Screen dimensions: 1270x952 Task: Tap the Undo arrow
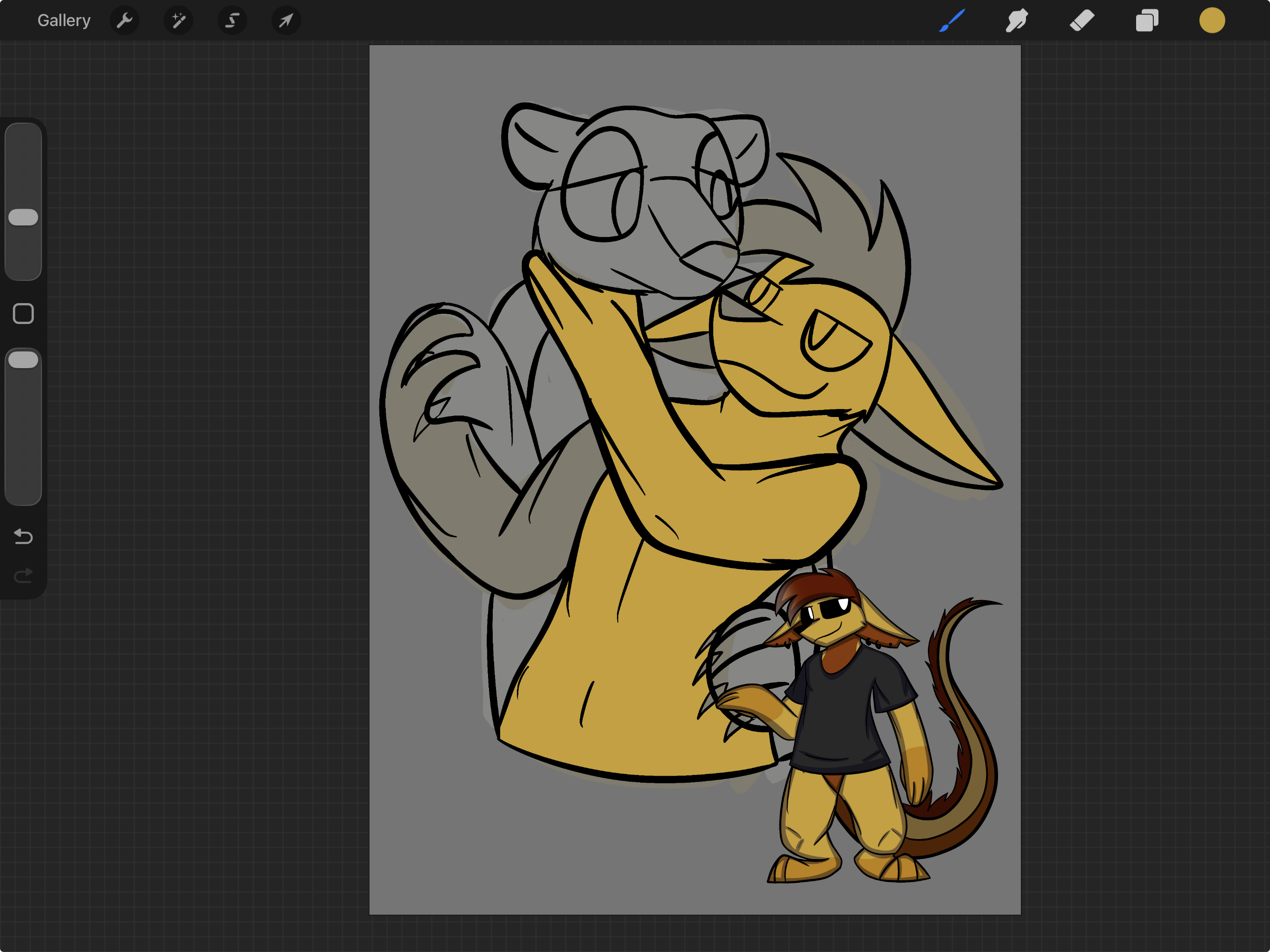[23, 536]
